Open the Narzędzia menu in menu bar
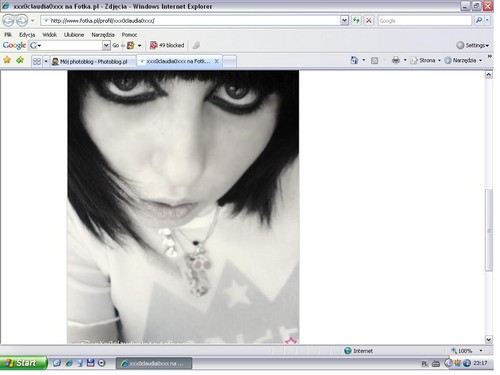 (x=103, y=35)
